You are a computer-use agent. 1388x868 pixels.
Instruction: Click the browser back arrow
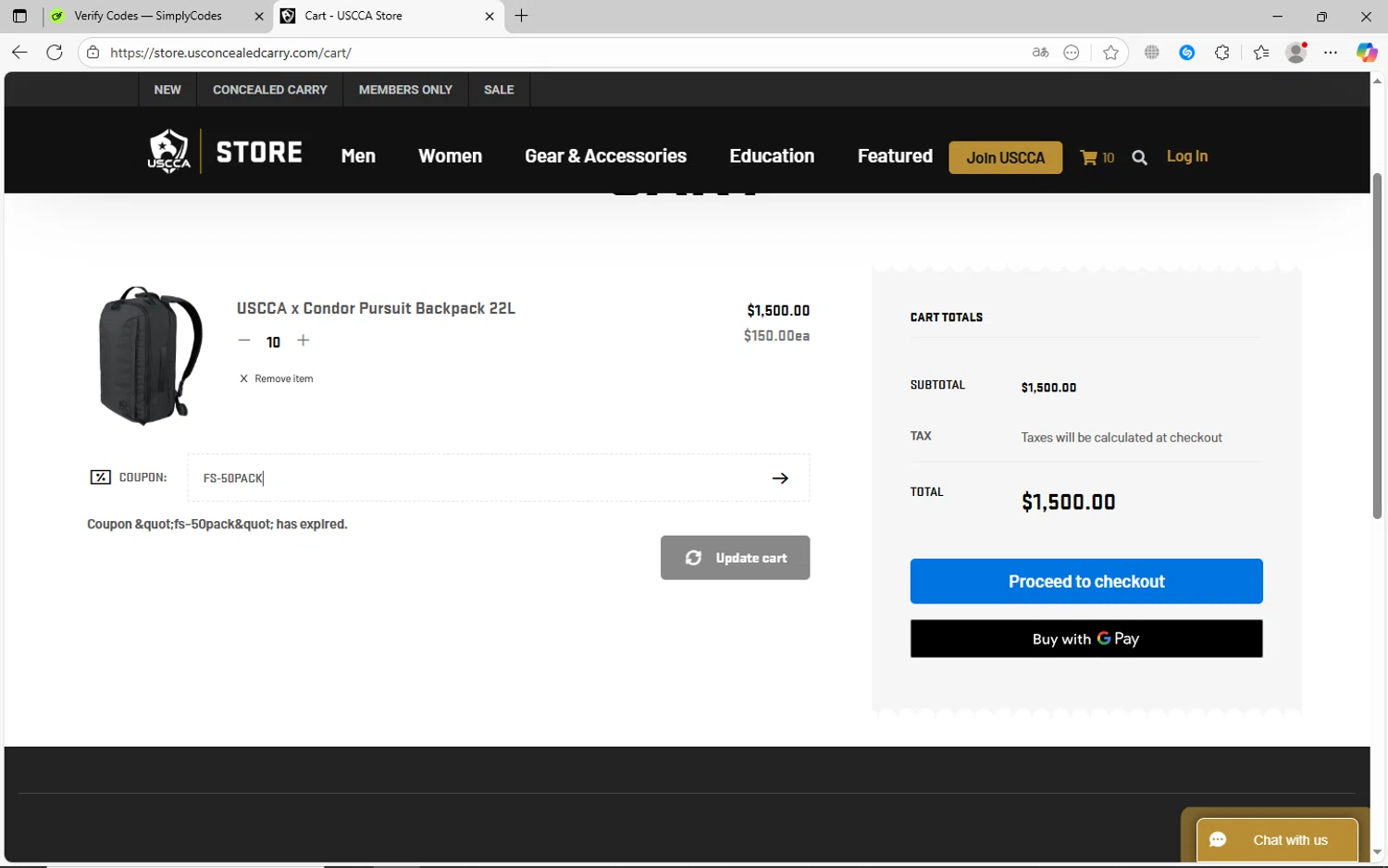(x=19, y=53)
